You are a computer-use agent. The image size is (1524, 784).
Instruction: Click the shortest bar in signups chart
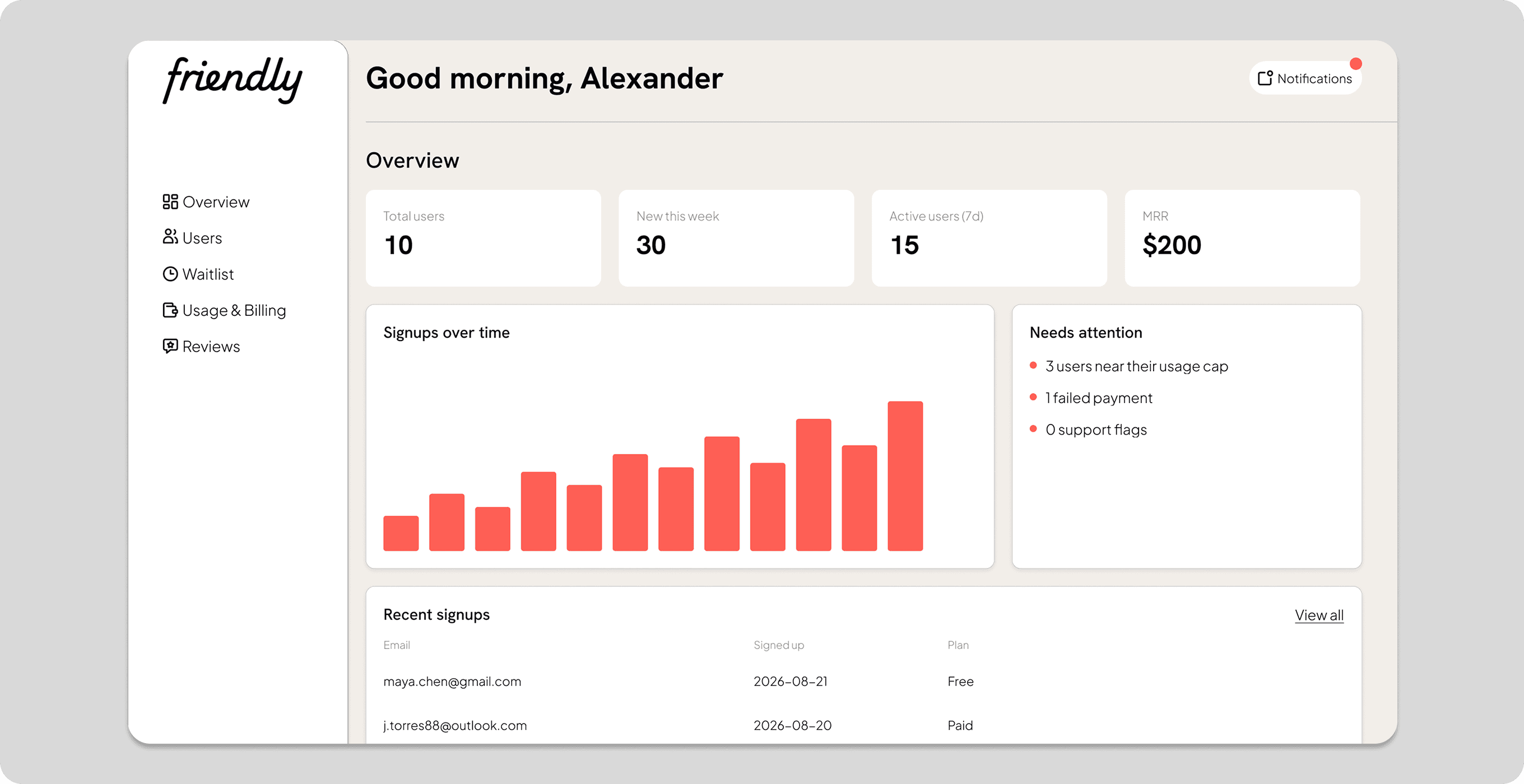[401, 533]
